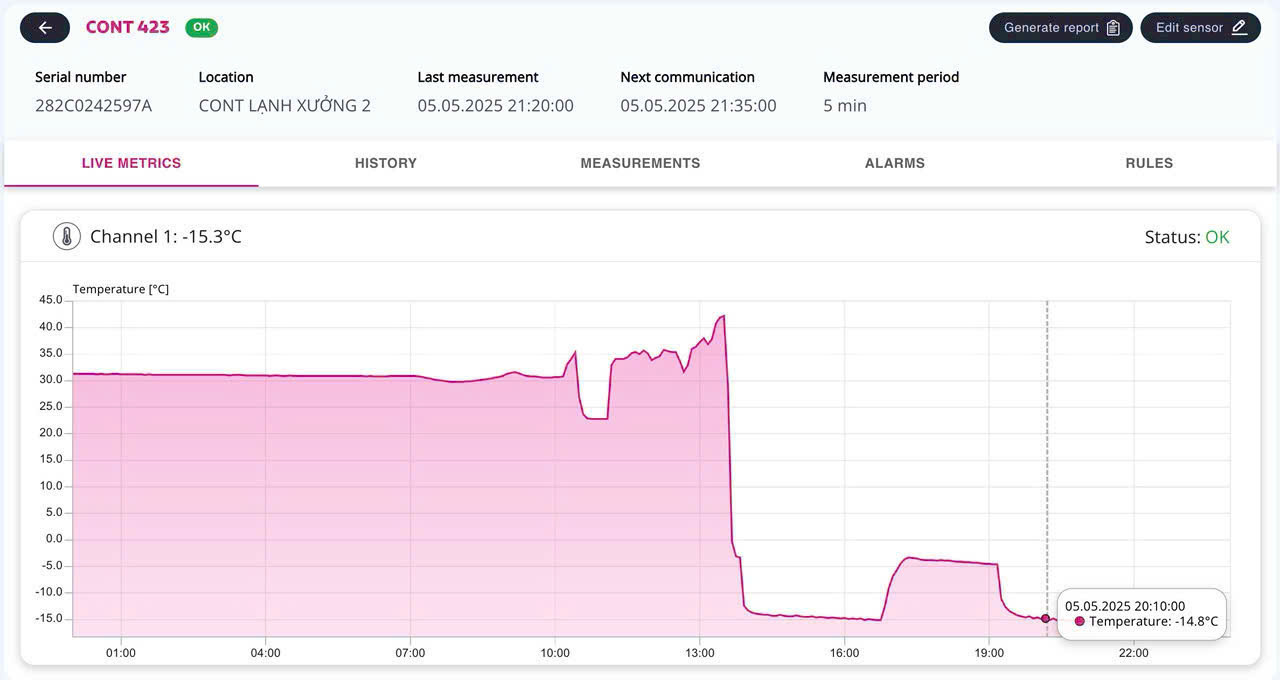
Task: Click the pencil icon in Edit sensor
Action: tap(1239, 28)
